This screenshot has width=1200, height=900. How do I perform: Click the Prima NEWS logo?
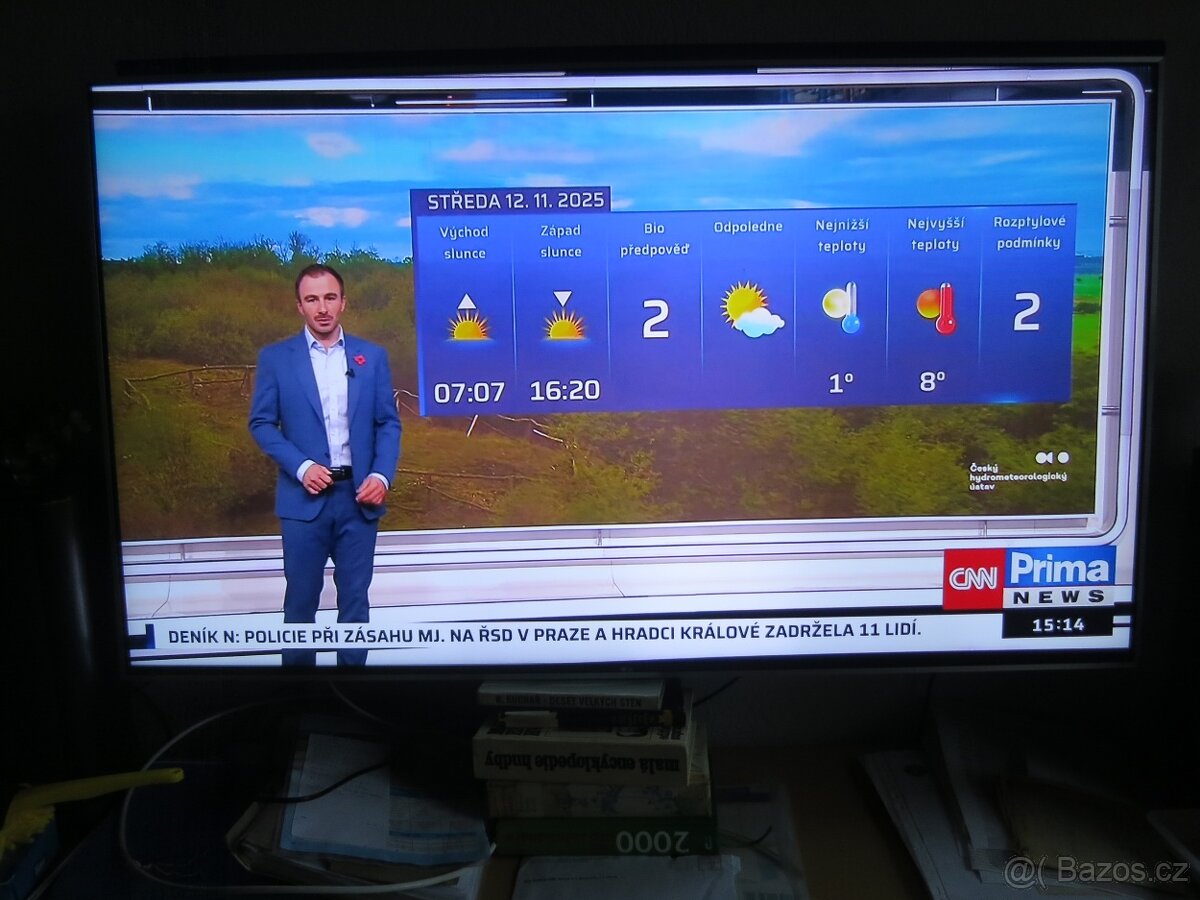click(x=1060, y=577)
